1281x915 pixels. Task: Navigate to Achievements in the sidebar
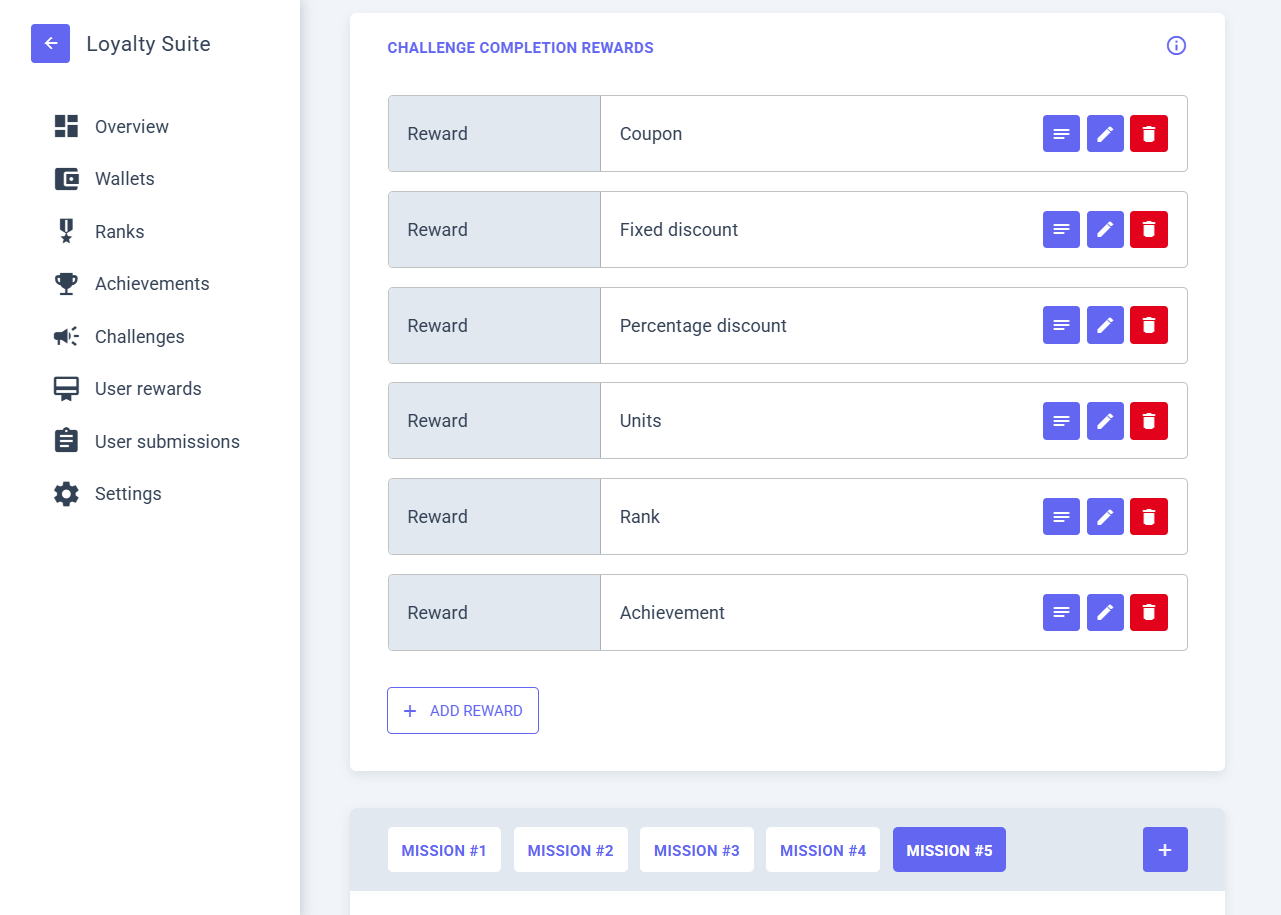[x=152, y=284]
